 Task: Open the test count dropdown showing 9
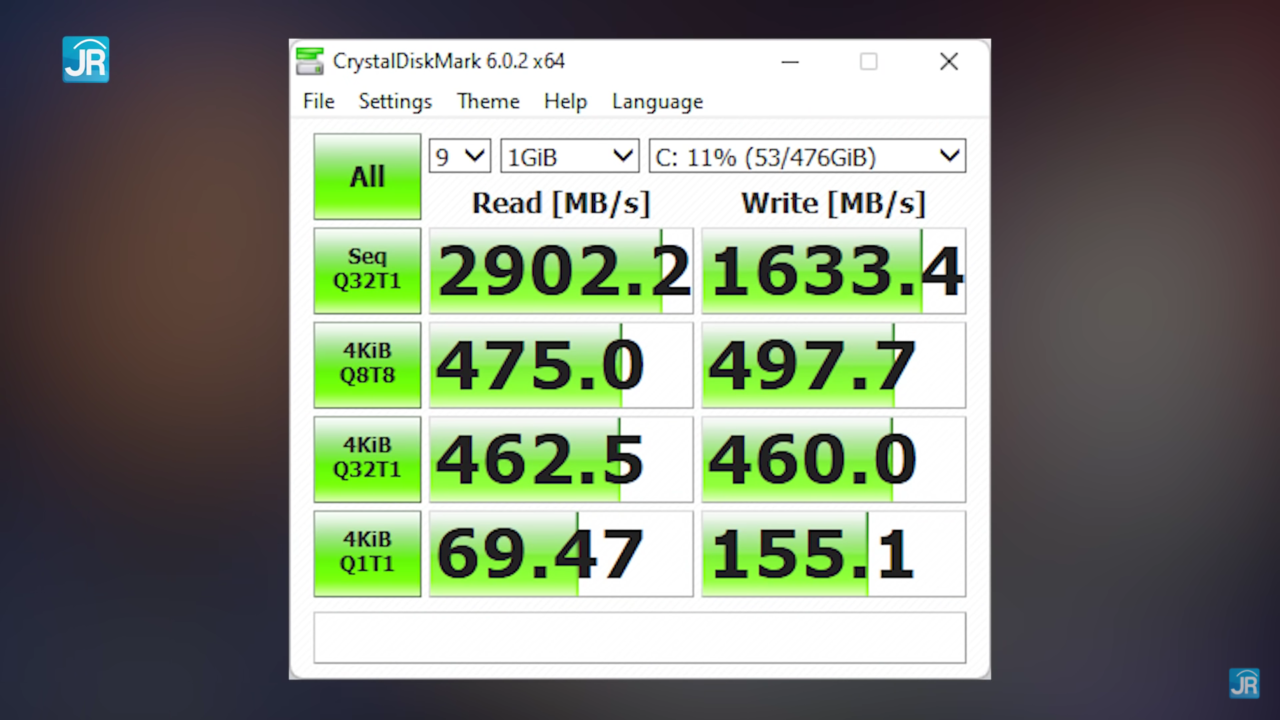459,156
